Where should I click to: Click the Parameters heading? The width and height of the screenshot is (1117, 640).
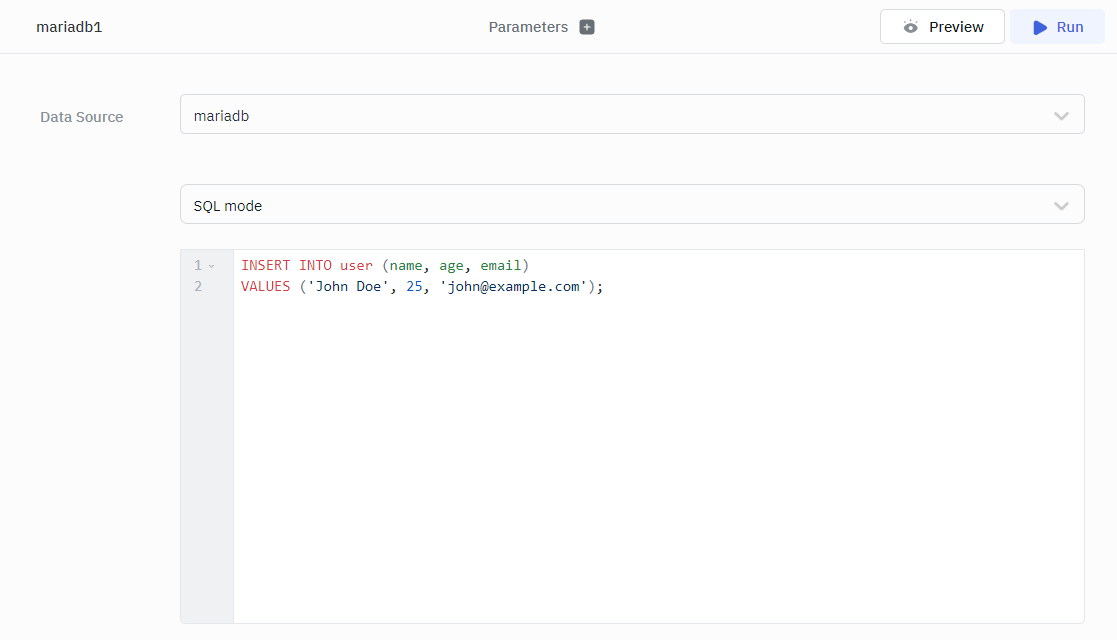click(528, 27)
